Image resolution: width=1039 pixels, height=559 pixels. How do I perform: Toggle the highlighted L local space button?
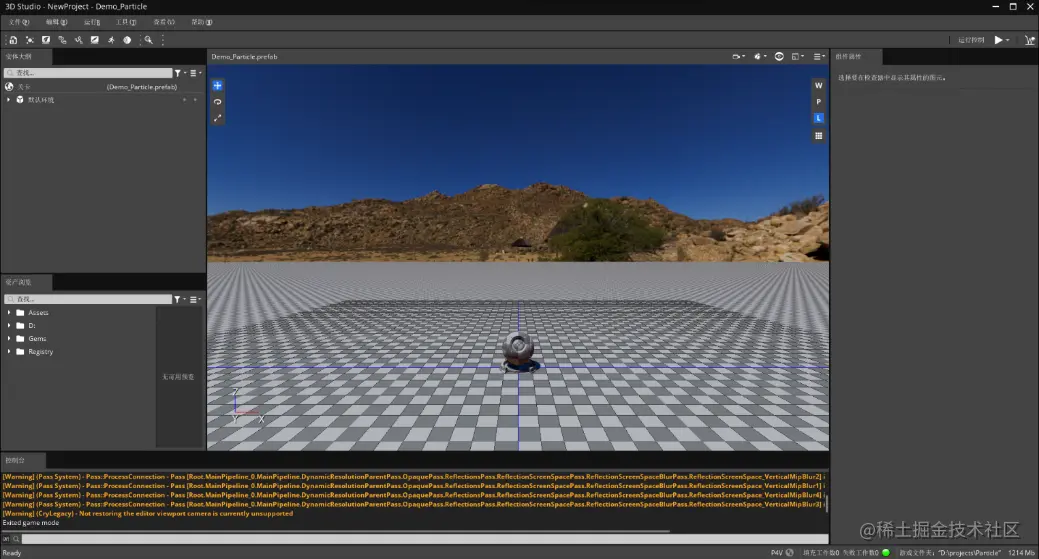click(818, 118)
